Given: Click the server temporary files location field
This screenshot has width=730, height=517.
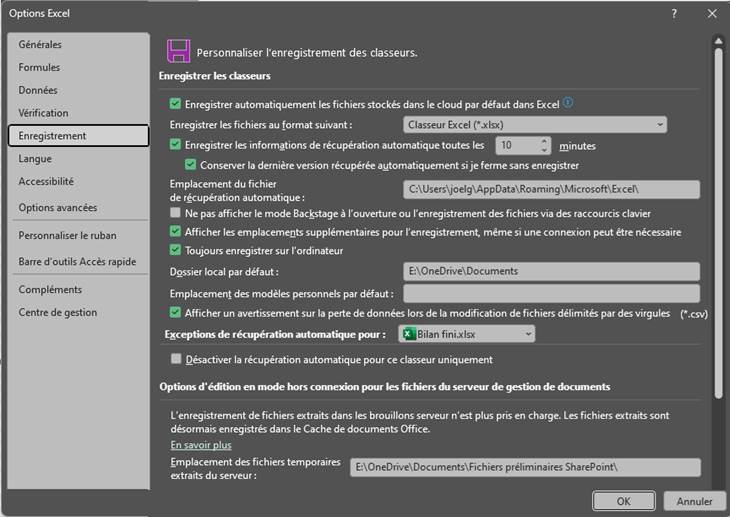Looking at the screenshot, I should pyautogui.click(x=525, y=467).
